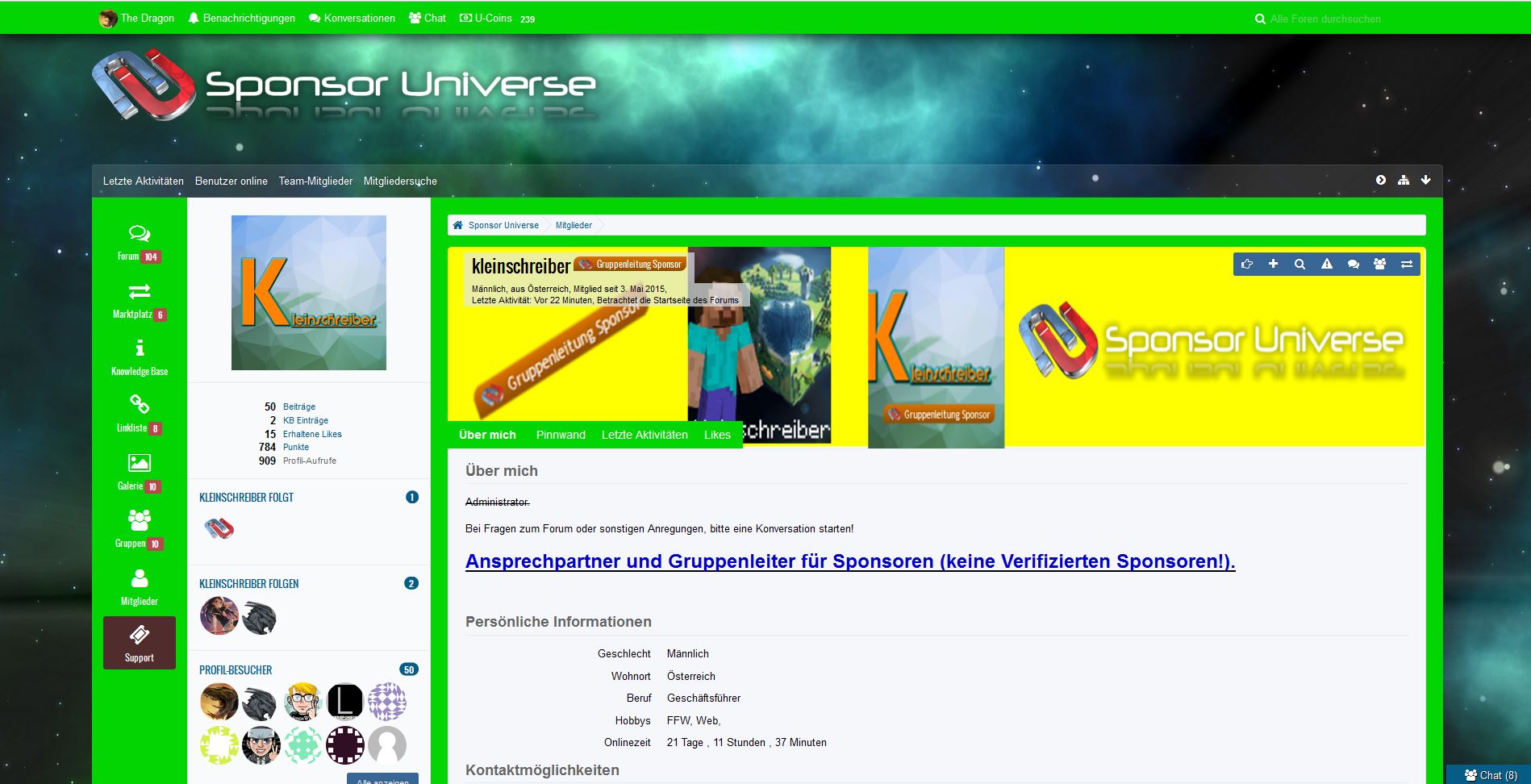Open Team-Mitglieder in the submenu

coord(315,181)
